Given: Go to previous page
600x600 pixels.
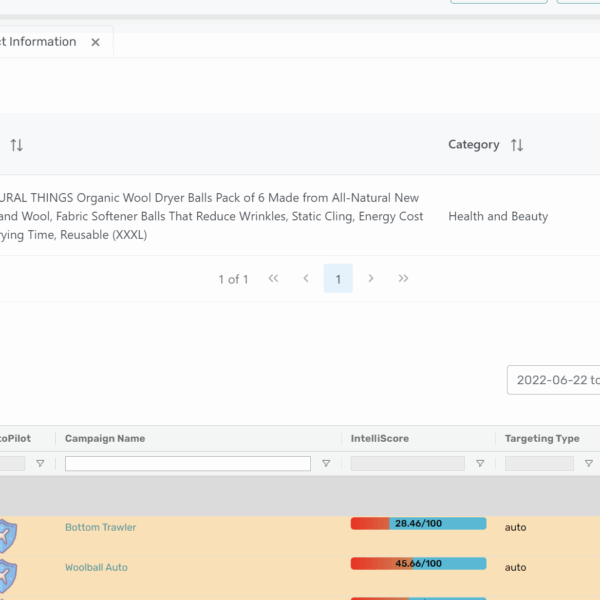Looking at the screenshot, I should point(306,278).
